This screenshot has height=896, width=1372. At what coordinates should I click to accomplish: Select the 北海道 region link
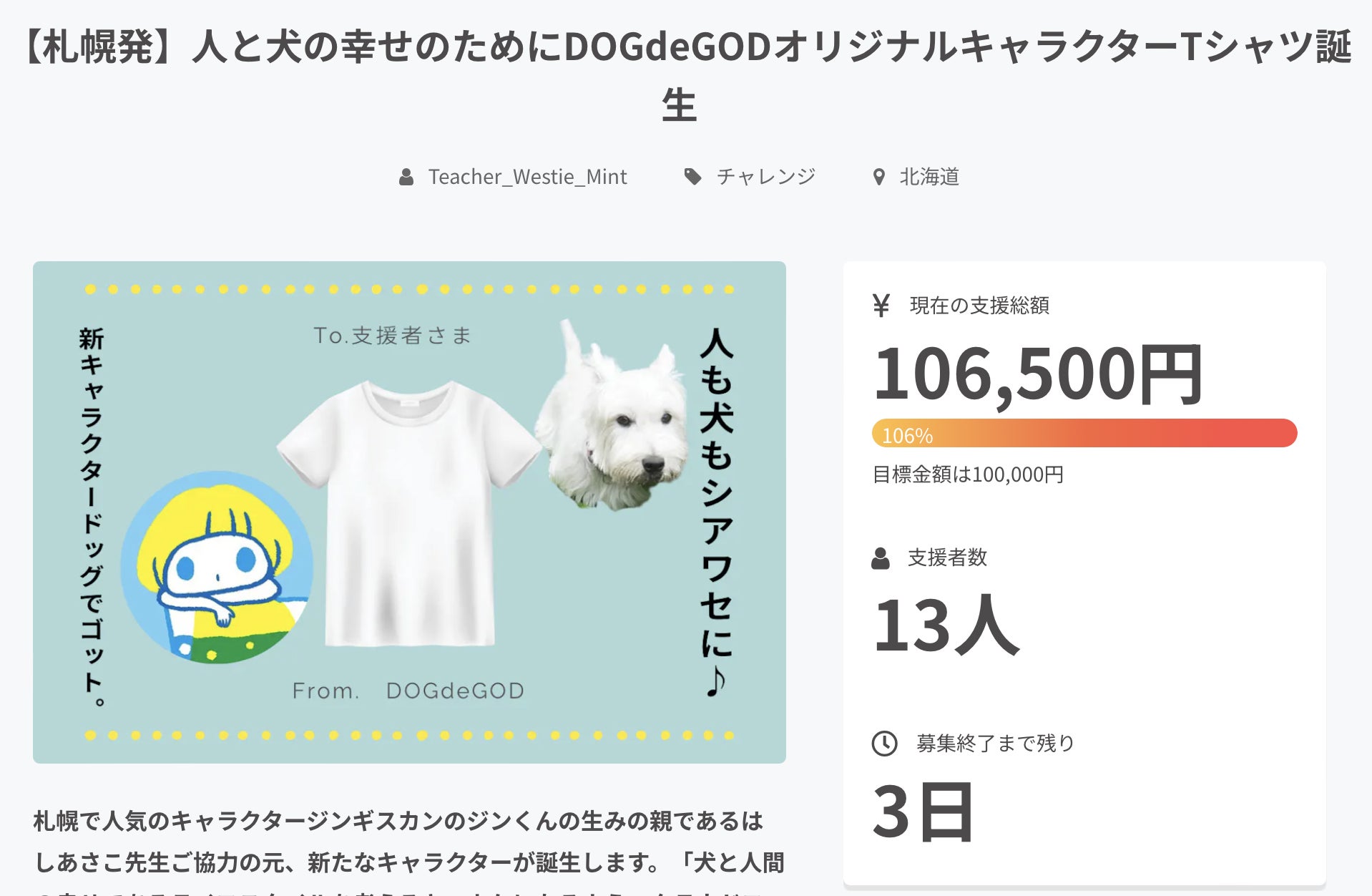click(x=929, y=177)
